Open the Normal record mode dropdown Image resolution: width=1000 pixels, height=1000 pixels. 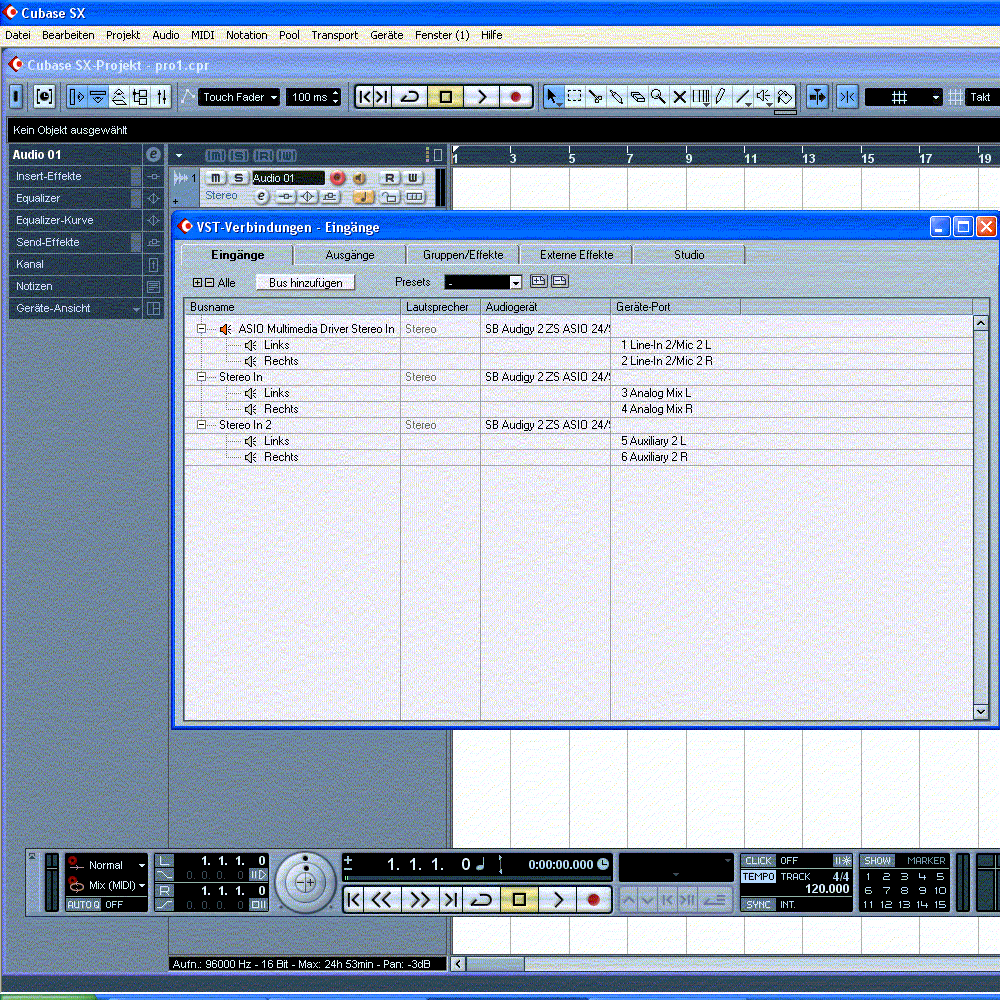pos(142,865)
